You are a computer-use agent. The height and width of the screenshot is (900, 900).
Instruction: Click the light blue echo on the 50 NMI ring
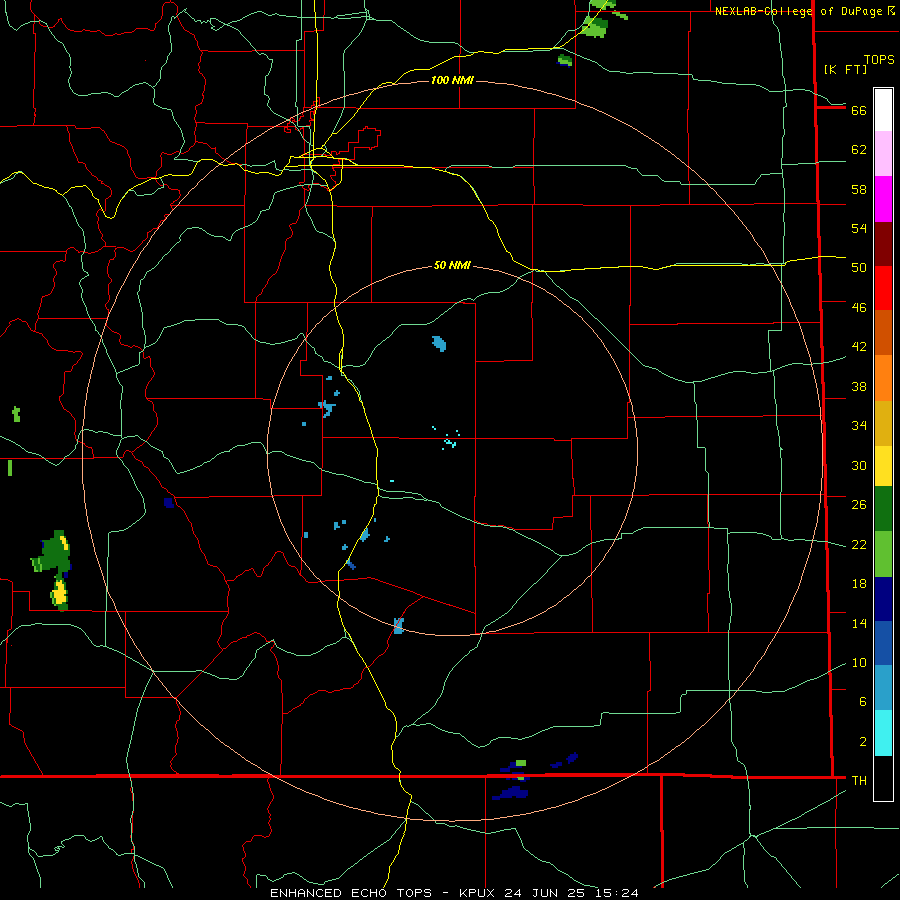(x=398, y=626)
